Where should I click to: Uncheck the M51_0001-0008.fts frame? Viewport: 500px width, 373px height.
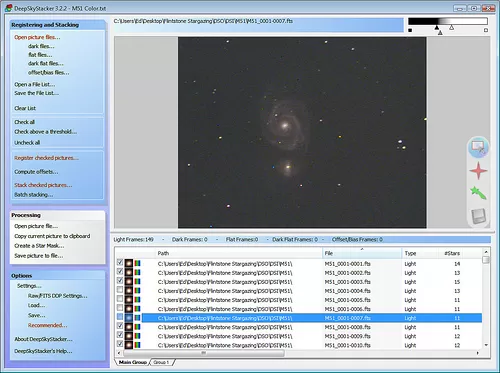coord(120,326)
